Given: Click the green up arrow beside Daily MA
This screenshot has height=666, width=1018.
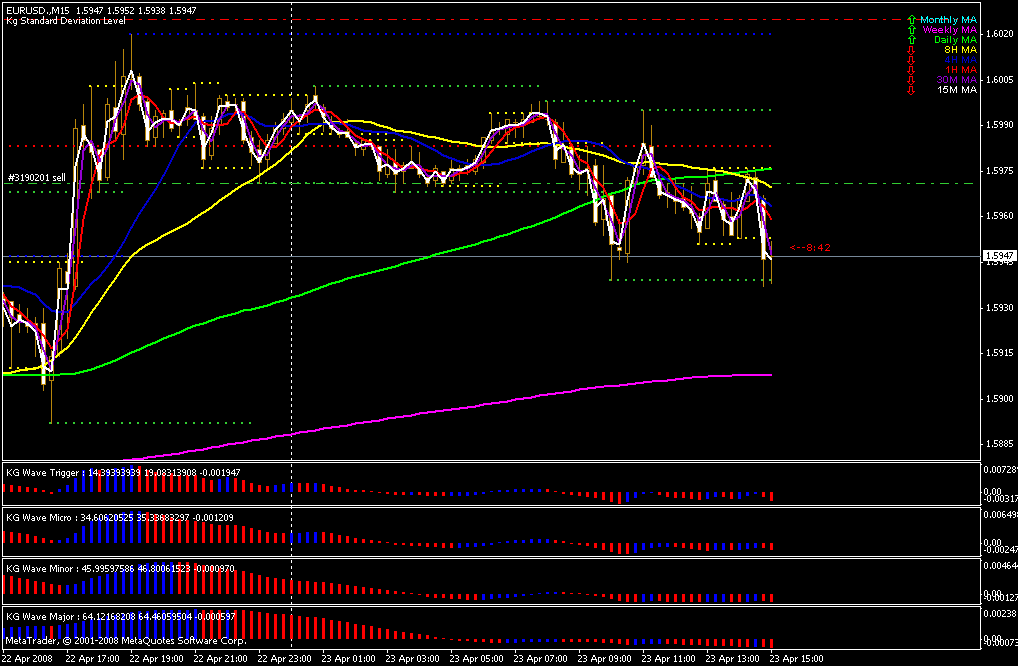Looking at the screenshot, I should [912, 40].
